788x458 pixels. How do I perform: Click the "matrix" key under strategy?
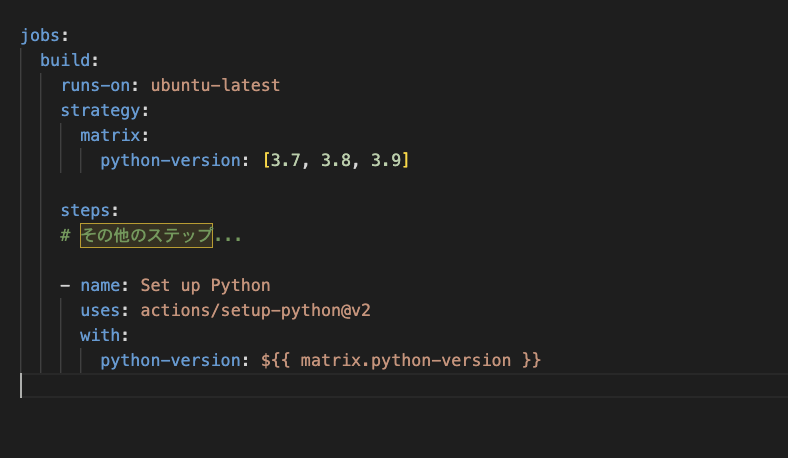point(110,135)
